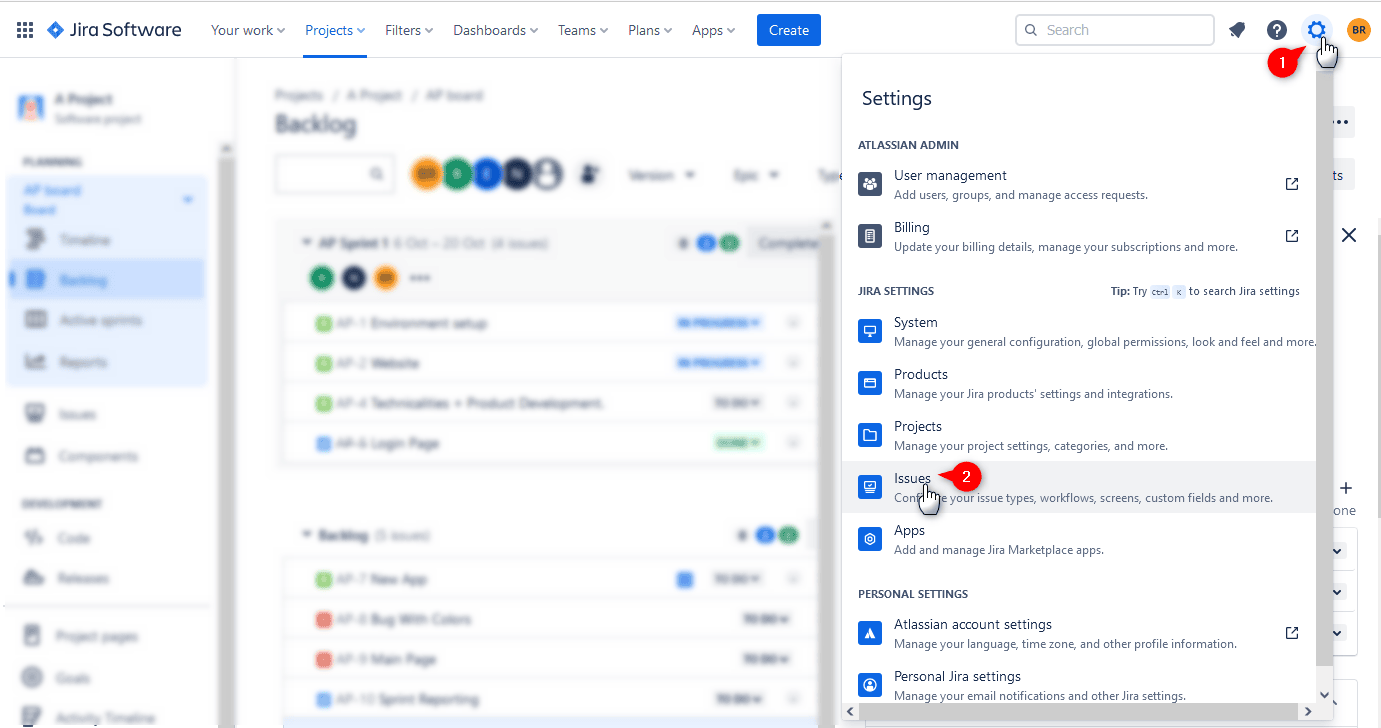The height and width of the screenshot is (728, 1381).
Task: Open the AP board switcher in sidebar
Action: [106, 199]
